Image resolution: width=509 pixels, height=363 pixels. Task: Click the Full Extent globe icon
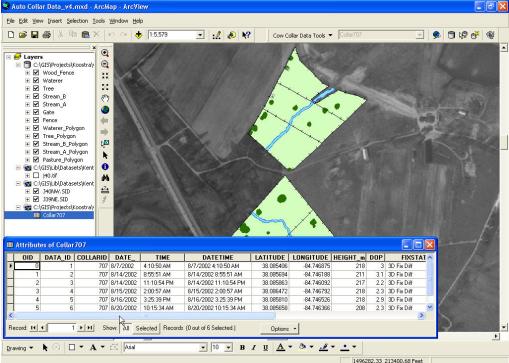tap(105, 110)
